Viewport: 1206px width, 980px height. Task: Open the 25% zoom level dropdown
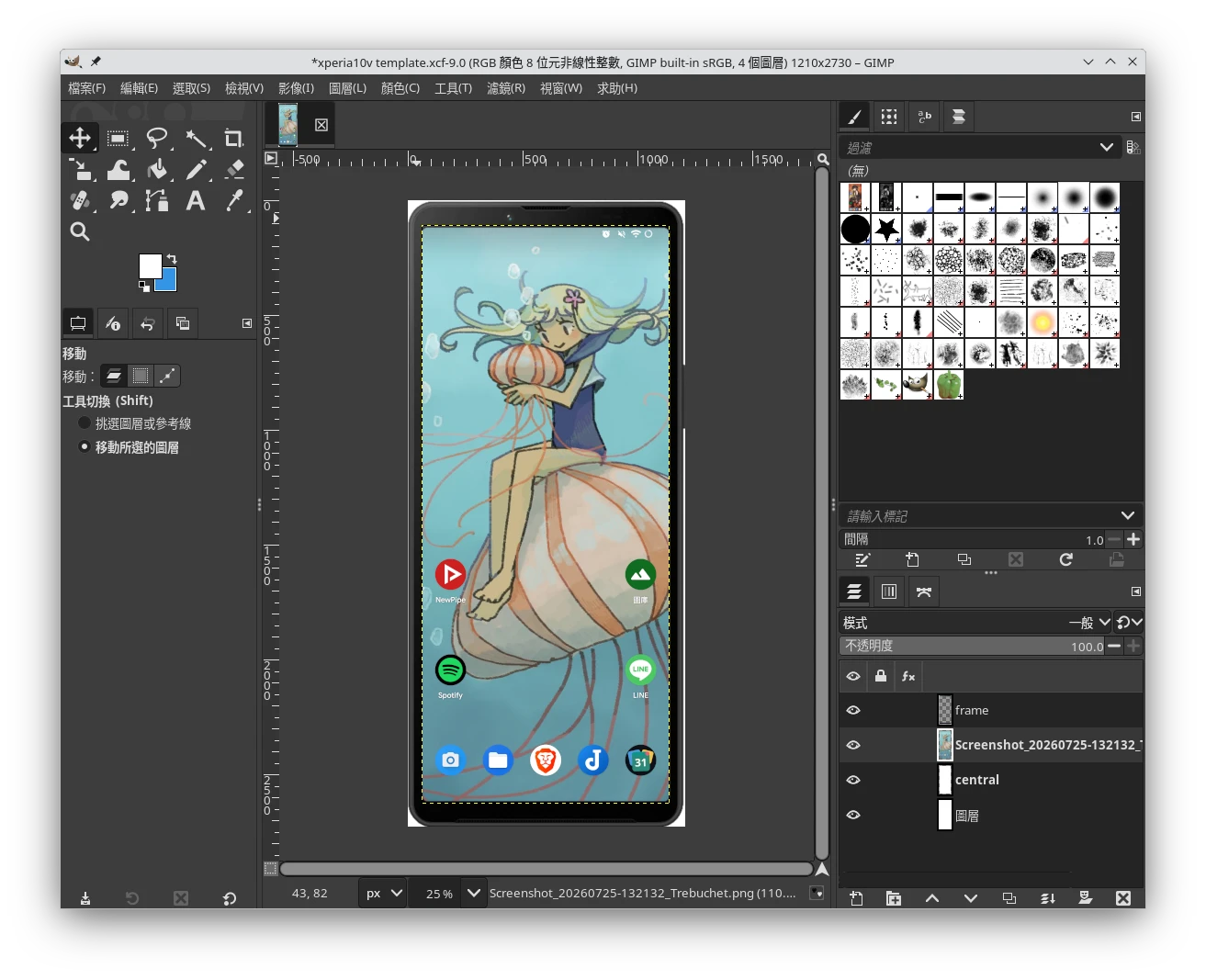coord(473,893)
